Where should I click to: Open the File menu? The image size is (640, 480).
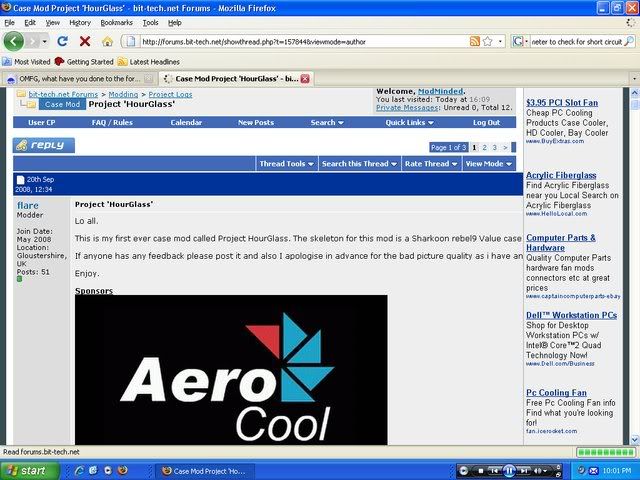(9, 22)
